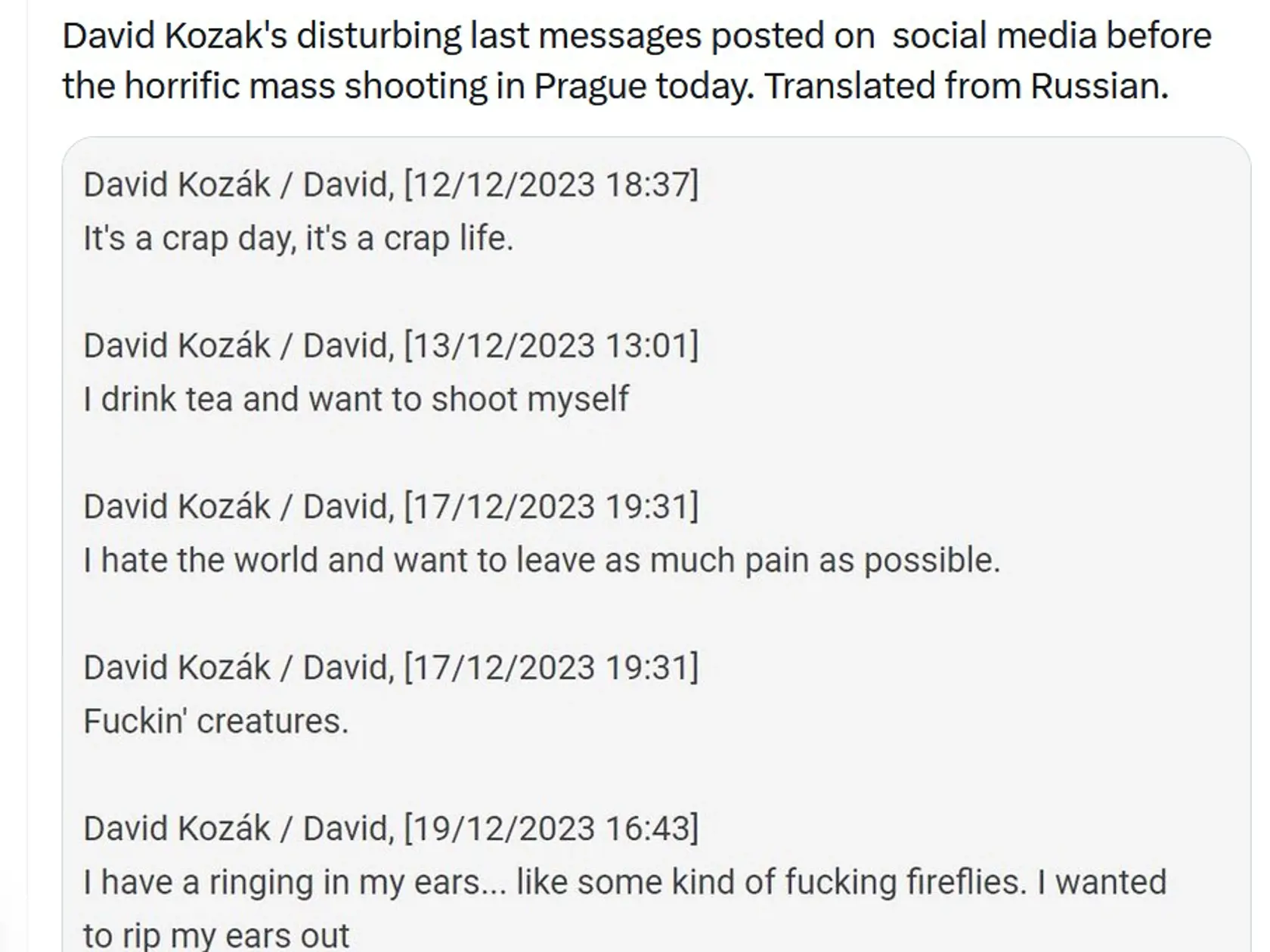Image resolution: width=1270 pixels, height=952 pixels.
Task: Select the "creatures" message line
Action: click(215, 721)
